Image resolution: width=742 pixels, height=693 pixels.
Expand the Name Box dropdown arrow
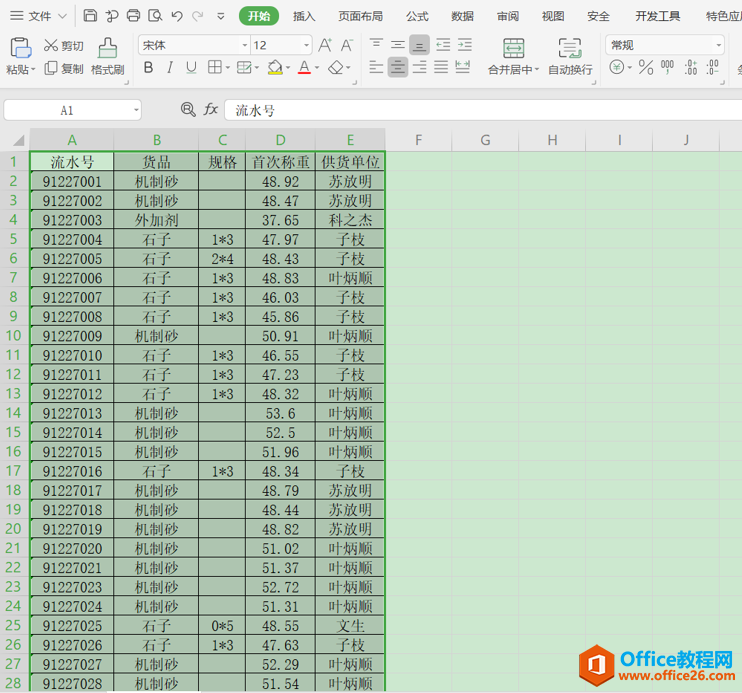[136, 110]
